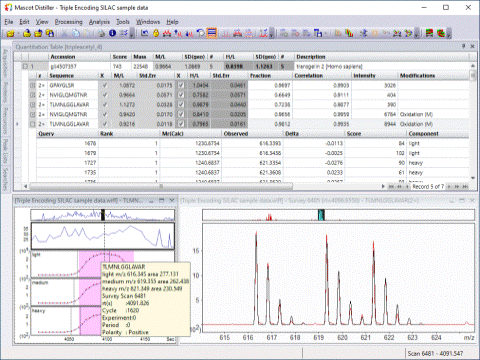Toggle H/L checkbox in row with intensity 404

click(x=181, y=95)
